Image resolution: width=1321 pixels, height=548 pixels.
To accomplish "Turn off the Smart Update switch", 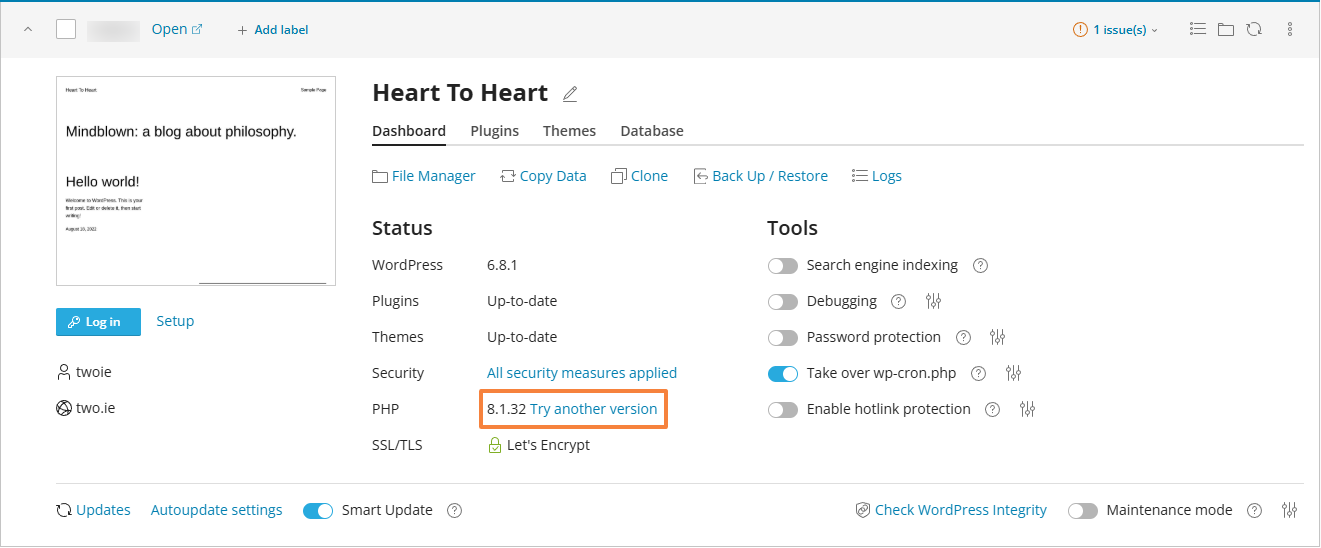I will point(318,511).
